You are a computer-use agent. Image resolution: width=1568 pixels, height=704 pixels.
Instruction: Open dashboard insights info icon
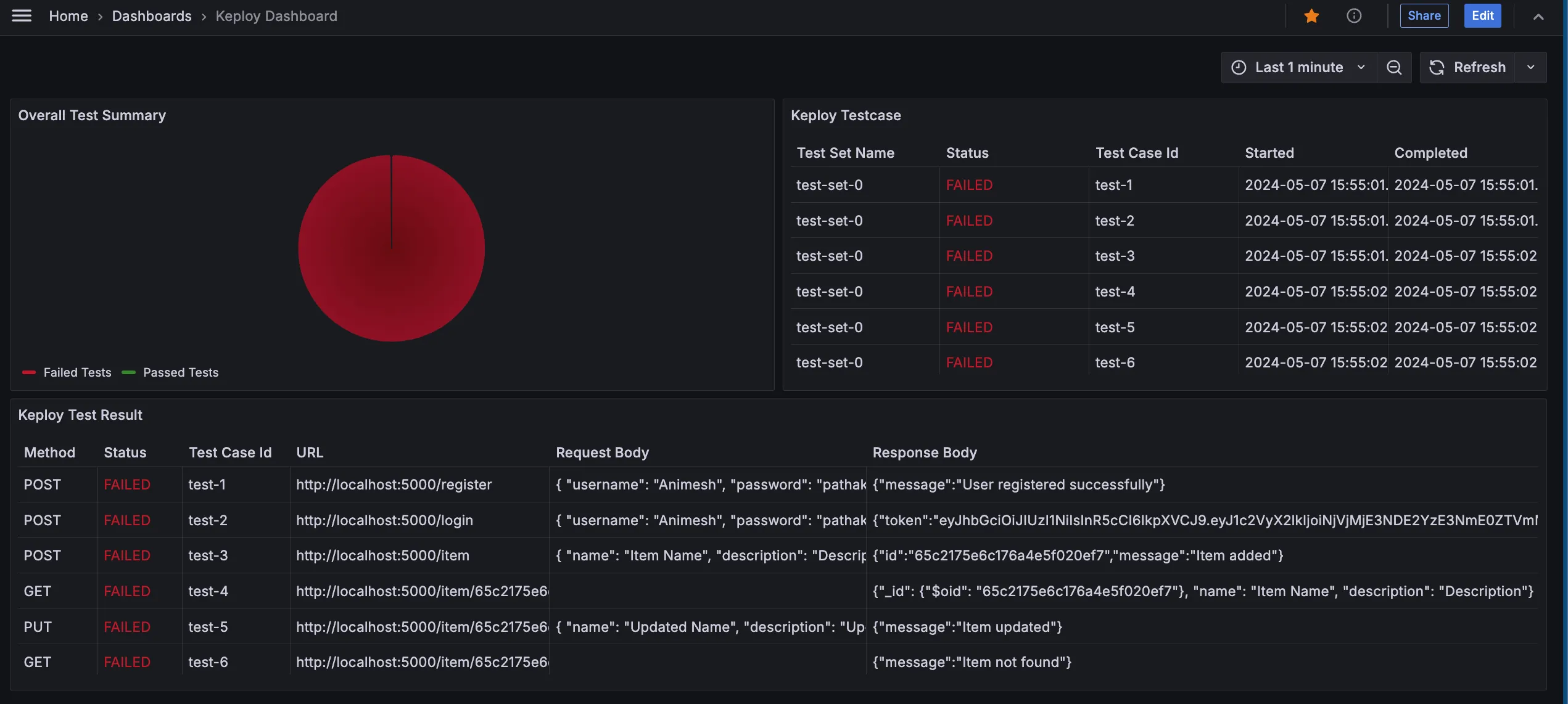[x=1354, y=16]
